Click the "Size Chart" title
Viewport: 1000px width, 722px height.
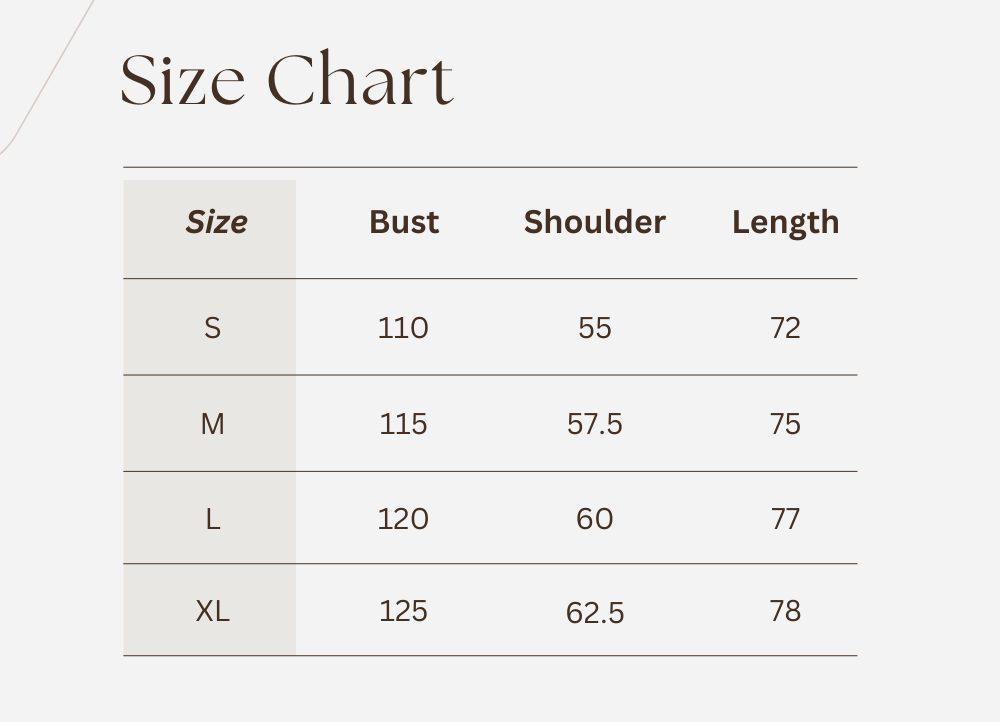point(287,80)
